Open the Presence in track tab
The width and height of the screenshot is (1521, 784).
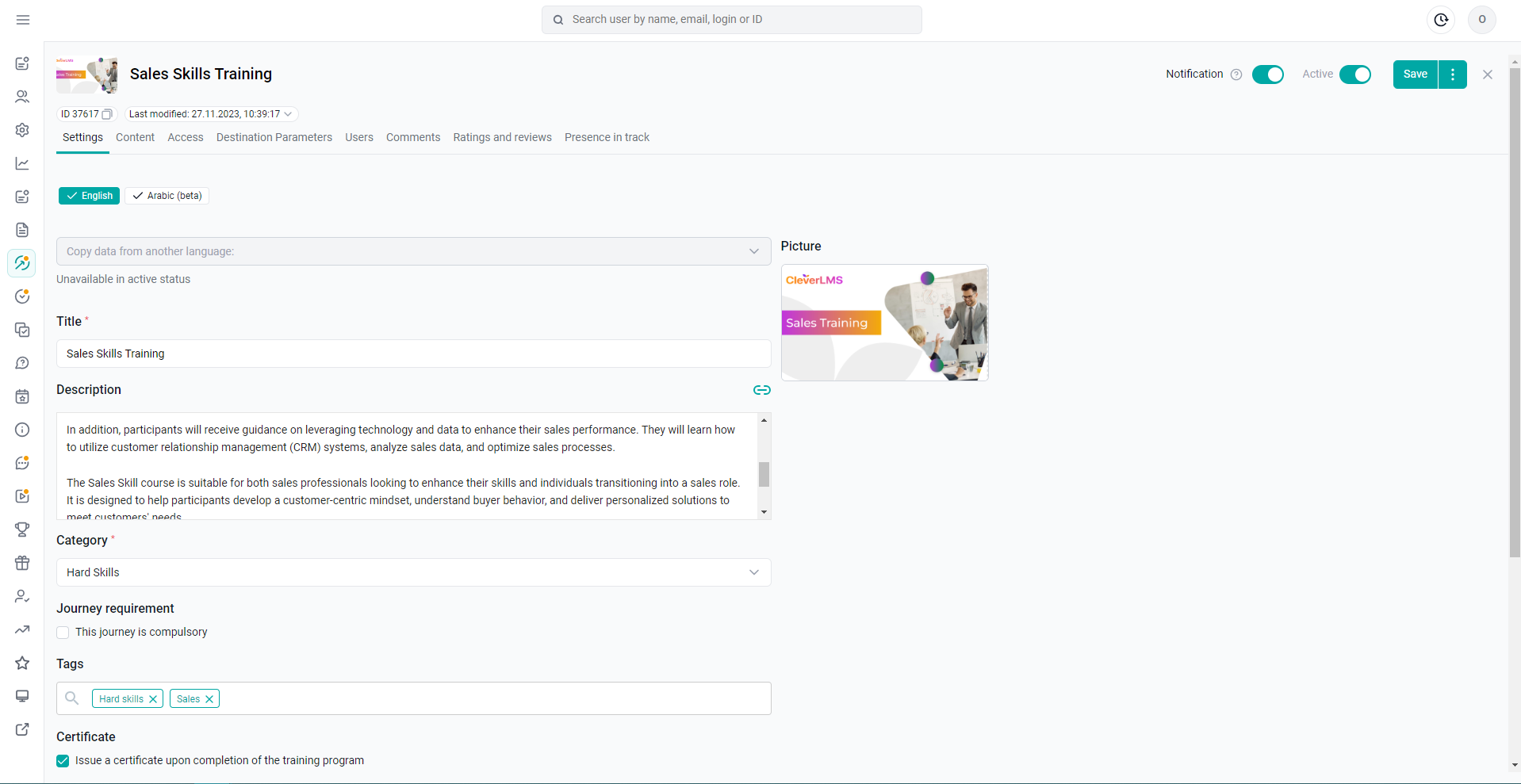click(x=607, y=137)
